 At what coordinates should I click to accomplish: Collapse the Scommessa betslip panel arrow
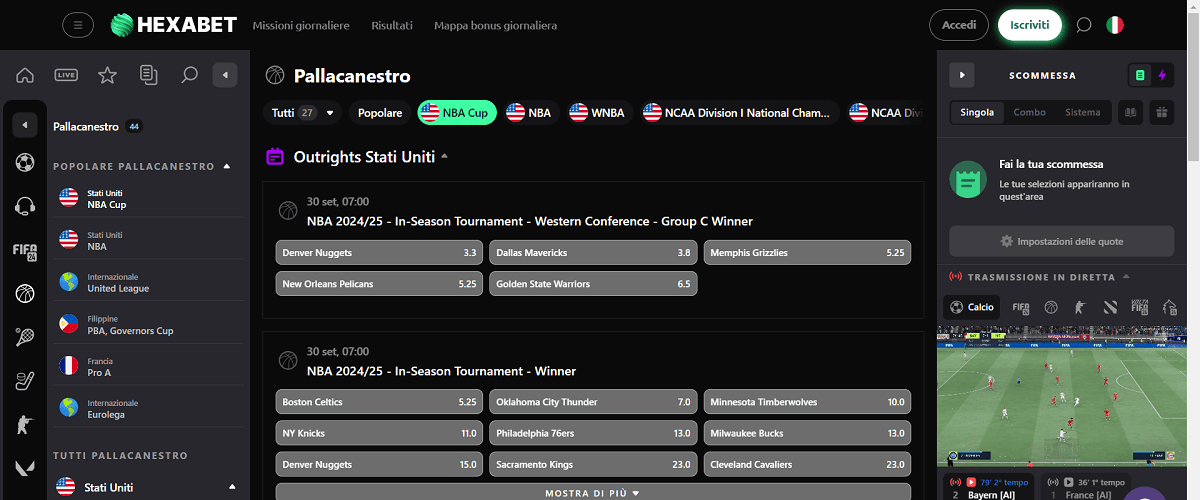tap(961, 75)
